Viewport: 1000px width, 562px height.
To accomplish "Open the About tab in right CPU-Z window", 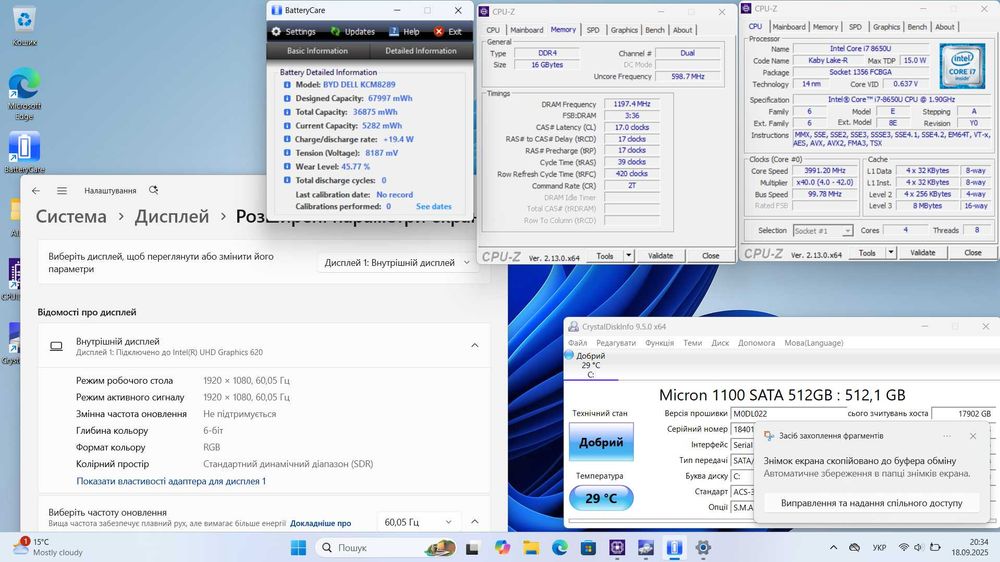I will [x=945, y=27].
